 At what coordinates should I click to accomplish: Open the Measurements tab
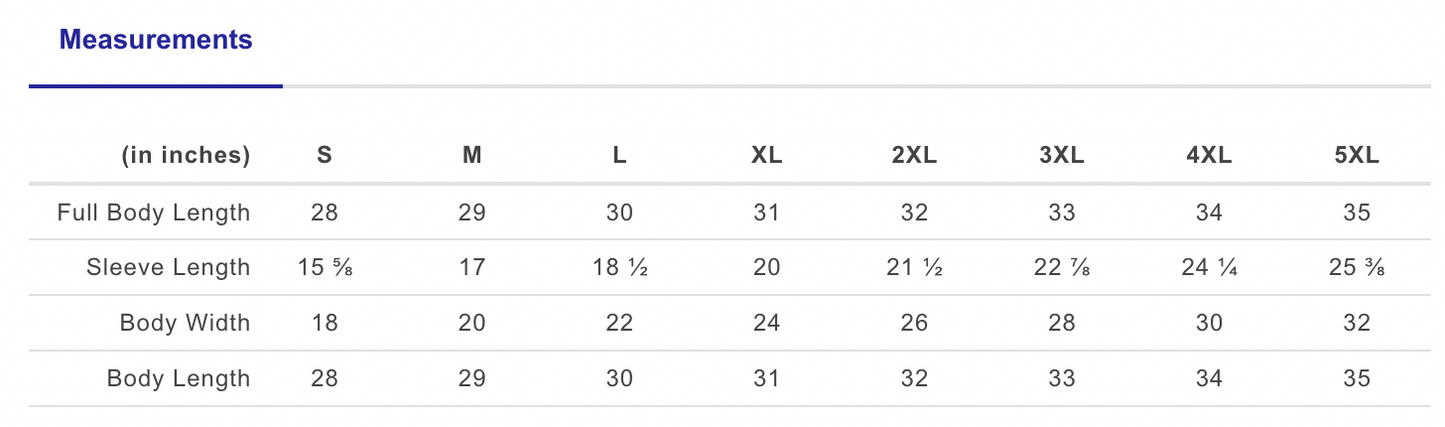pyautogui.click(x=156, y=41)
